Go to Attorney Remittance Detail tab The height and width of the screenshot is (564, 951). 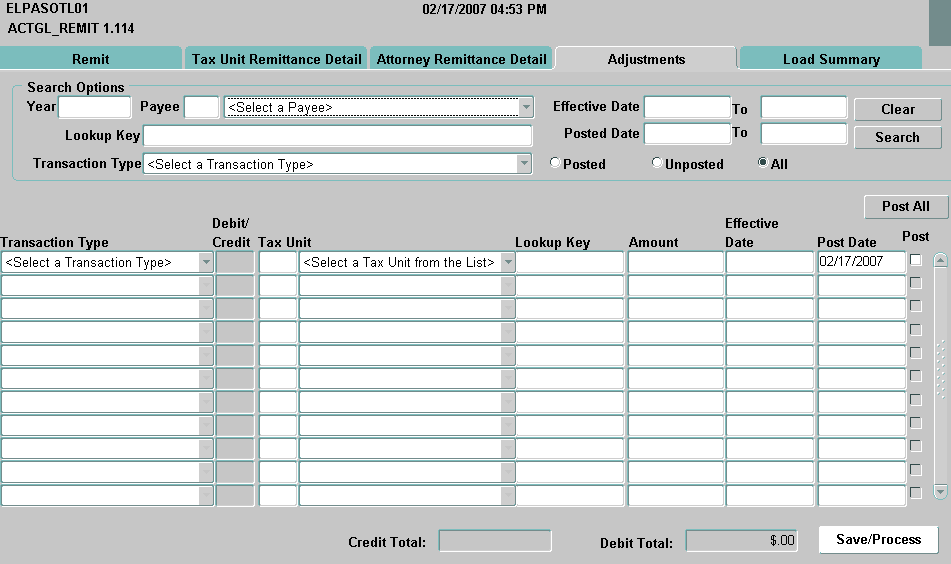click(x=461, y=59)
